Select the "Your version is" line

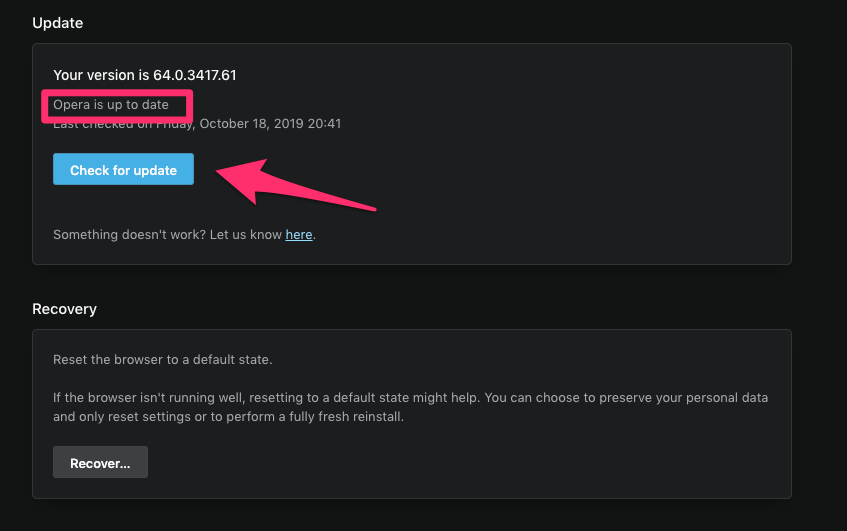[x=101, y=75]
